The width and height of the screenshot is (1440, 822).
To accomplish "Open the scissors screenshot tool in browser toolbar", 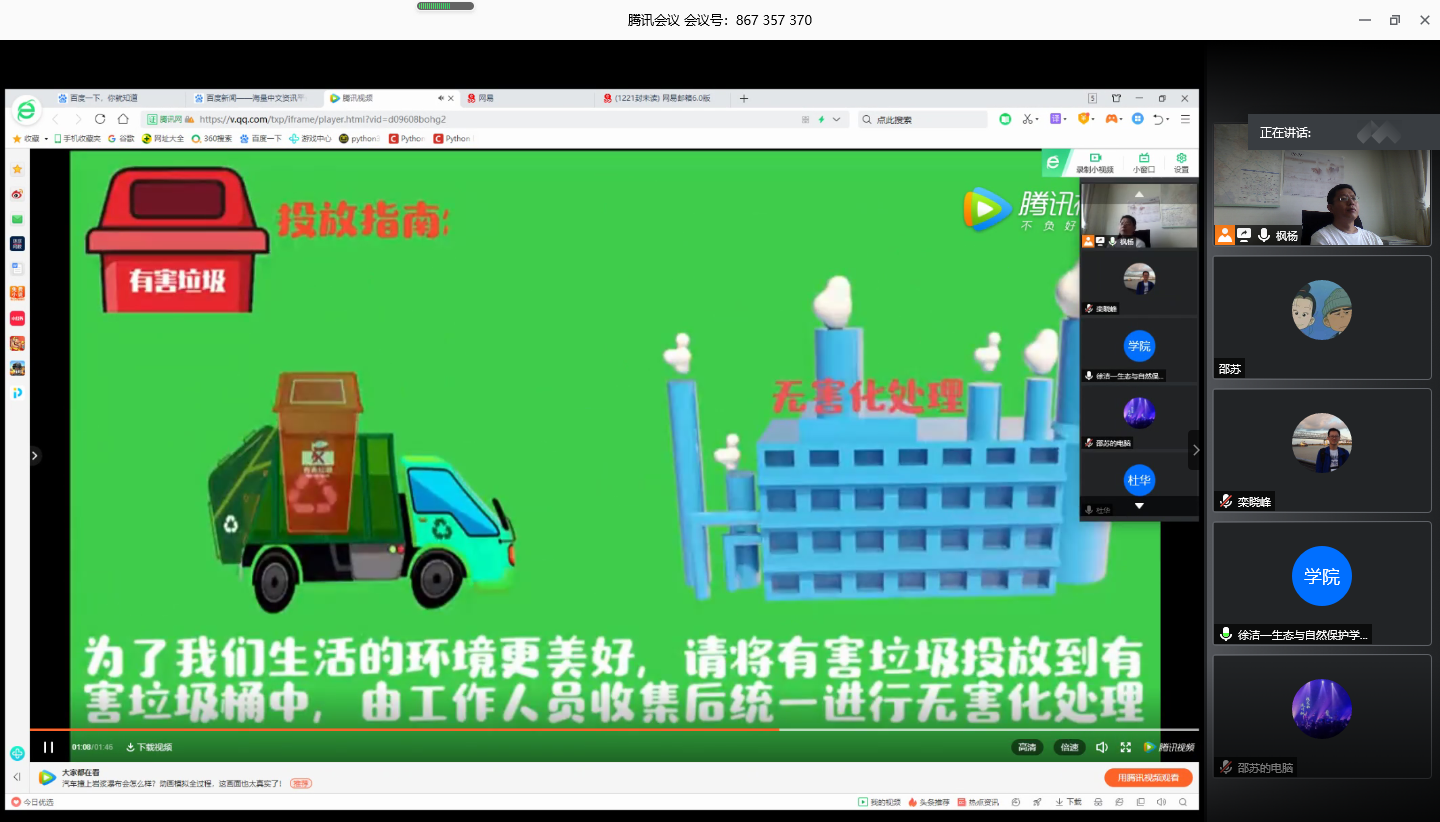I will point(1029,119).
